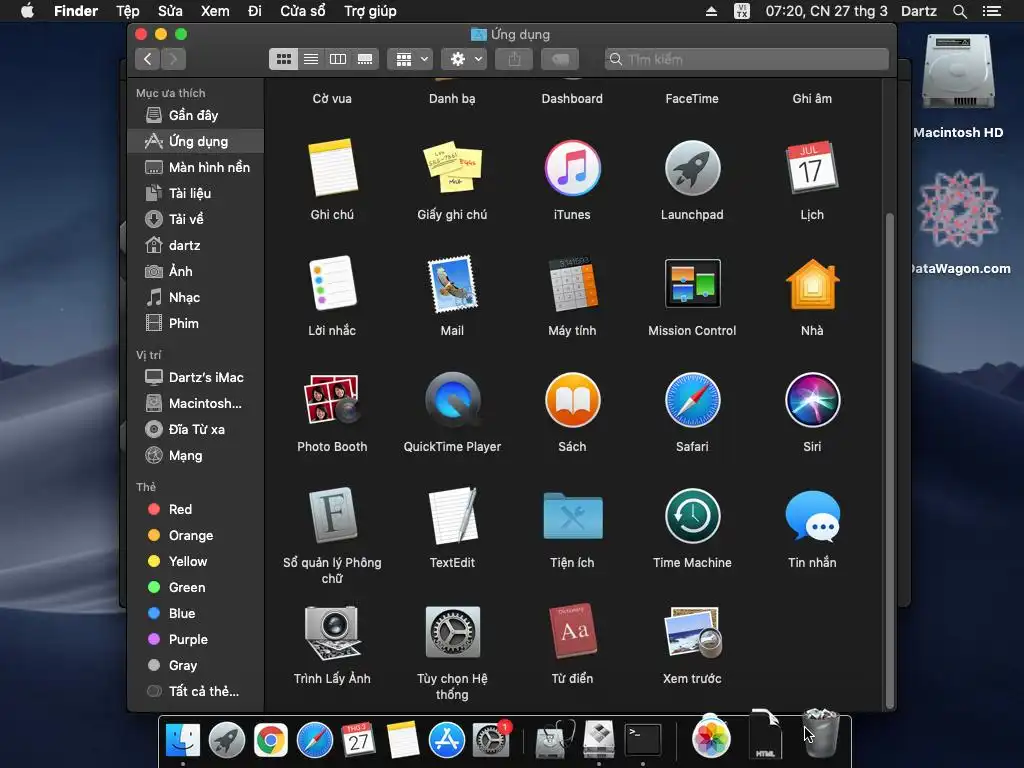Select Tài về downloads in sidebar

tap(195, 219)
